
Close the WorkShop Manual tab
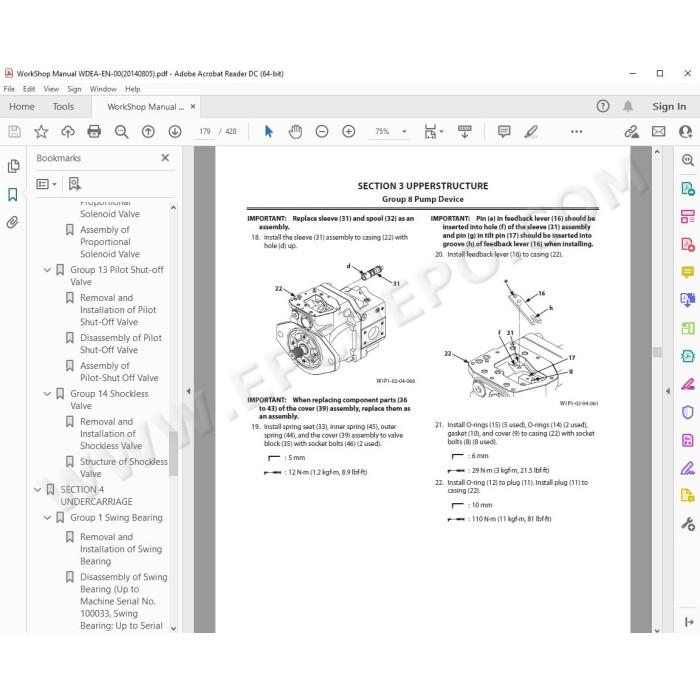click(x=193, y=107)
